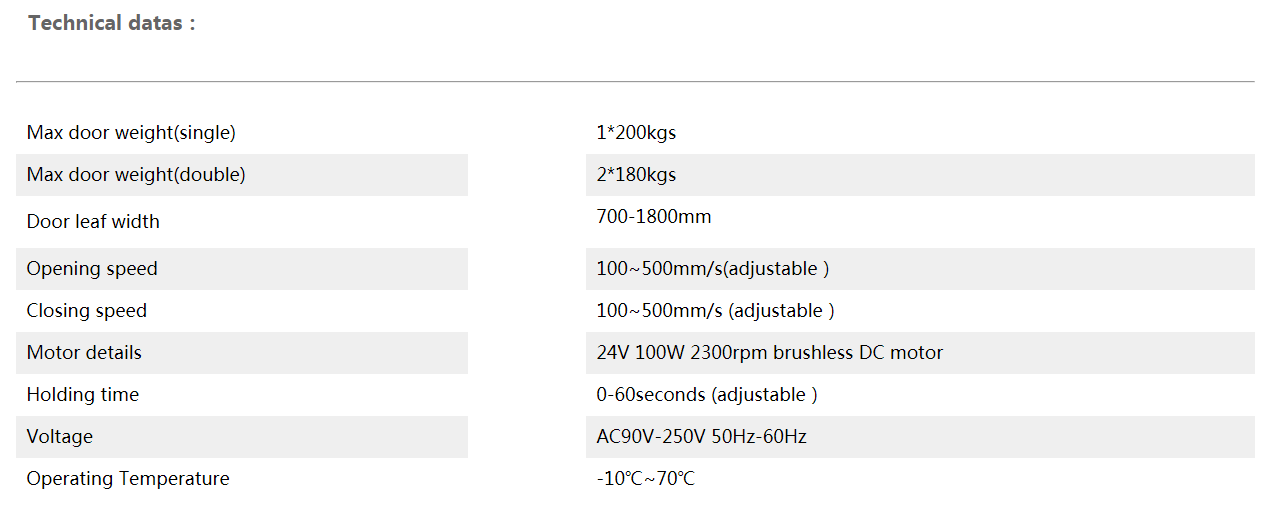Select the 2*180kgs value cell
Viewport: 1272px width, 512px height.
point(636,175)
